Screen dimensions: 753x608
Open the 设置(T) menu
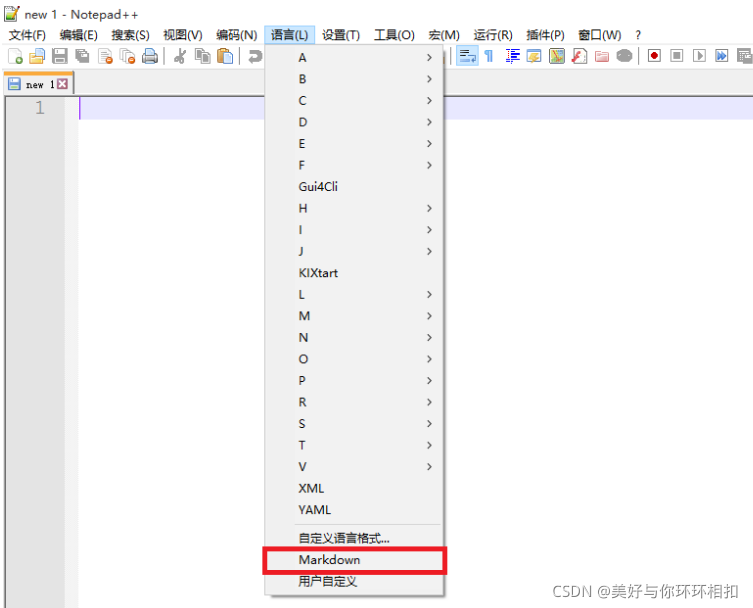coord(341,35)
